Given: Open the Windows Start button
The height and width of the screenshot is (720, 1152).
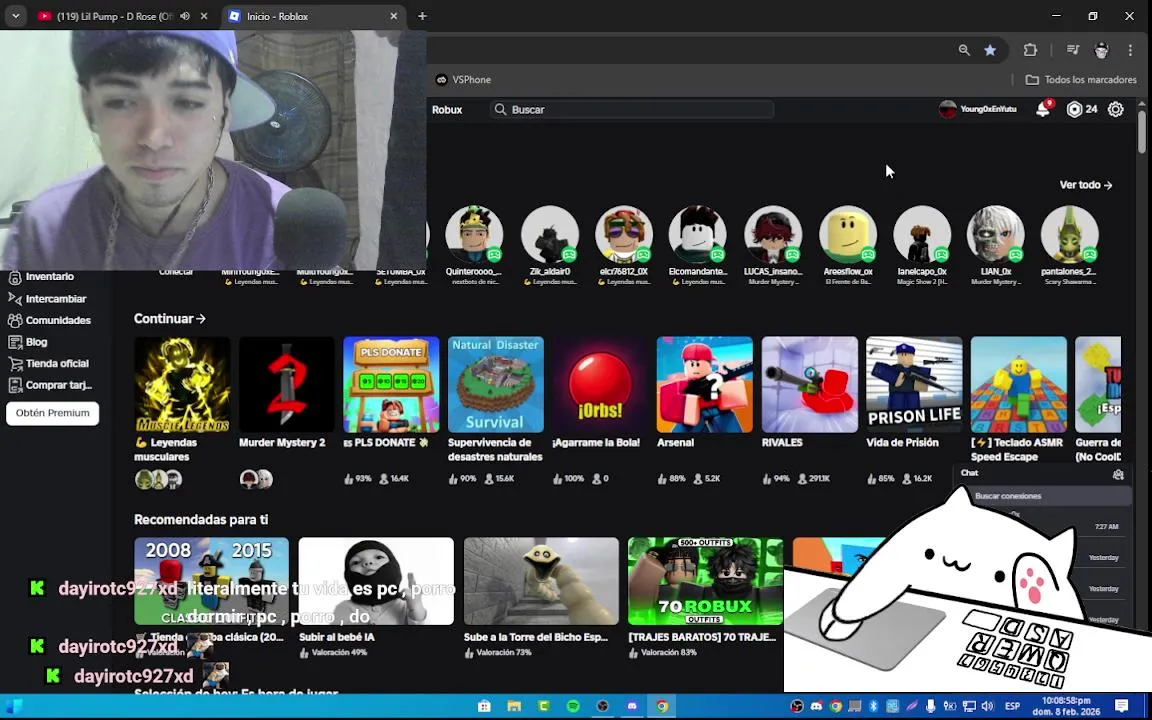Looking at the screenshot, I should (x=14, y=707).
